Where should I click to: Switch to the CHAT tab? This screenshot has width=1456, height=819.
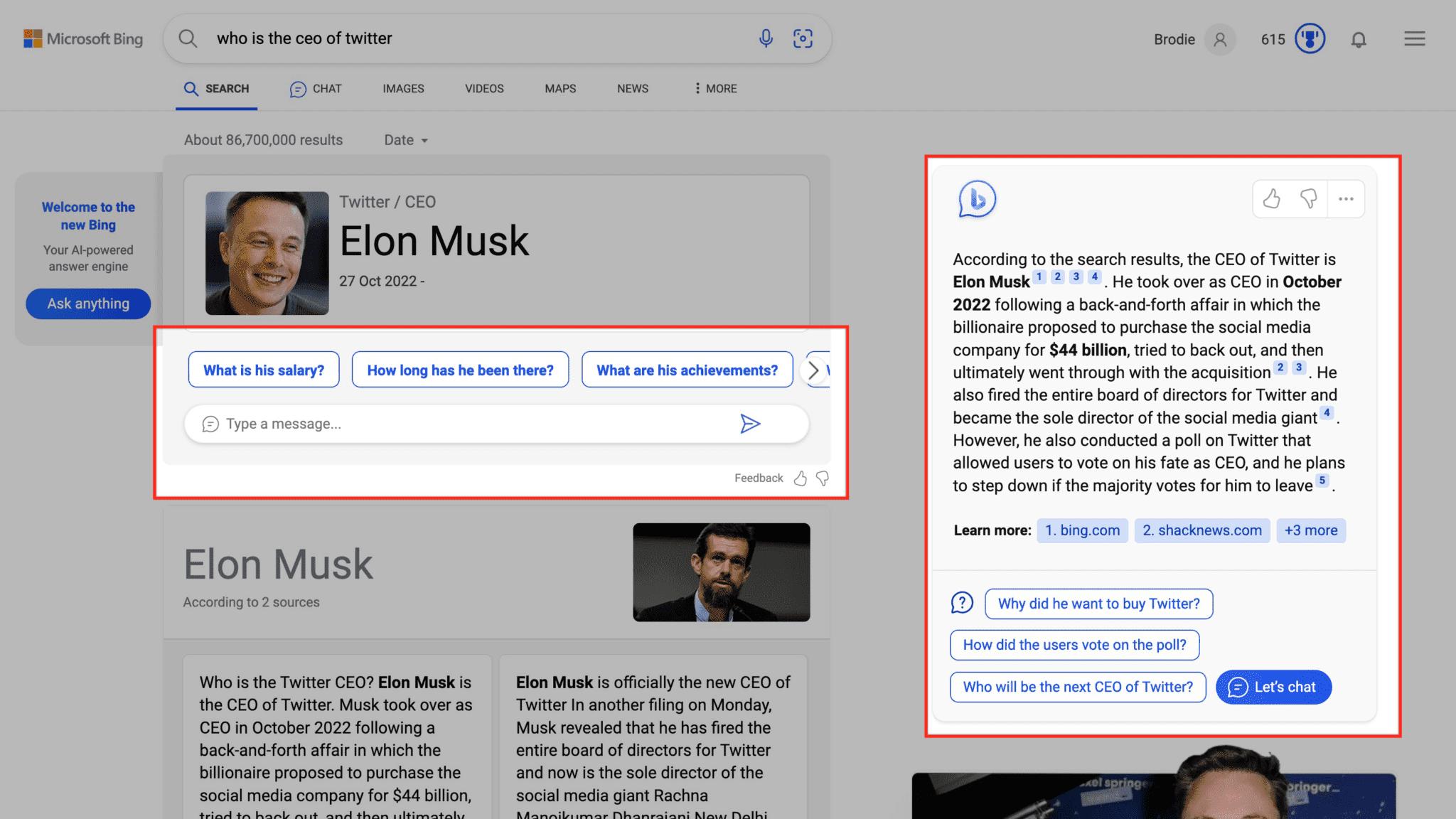(x=316, y=88)
